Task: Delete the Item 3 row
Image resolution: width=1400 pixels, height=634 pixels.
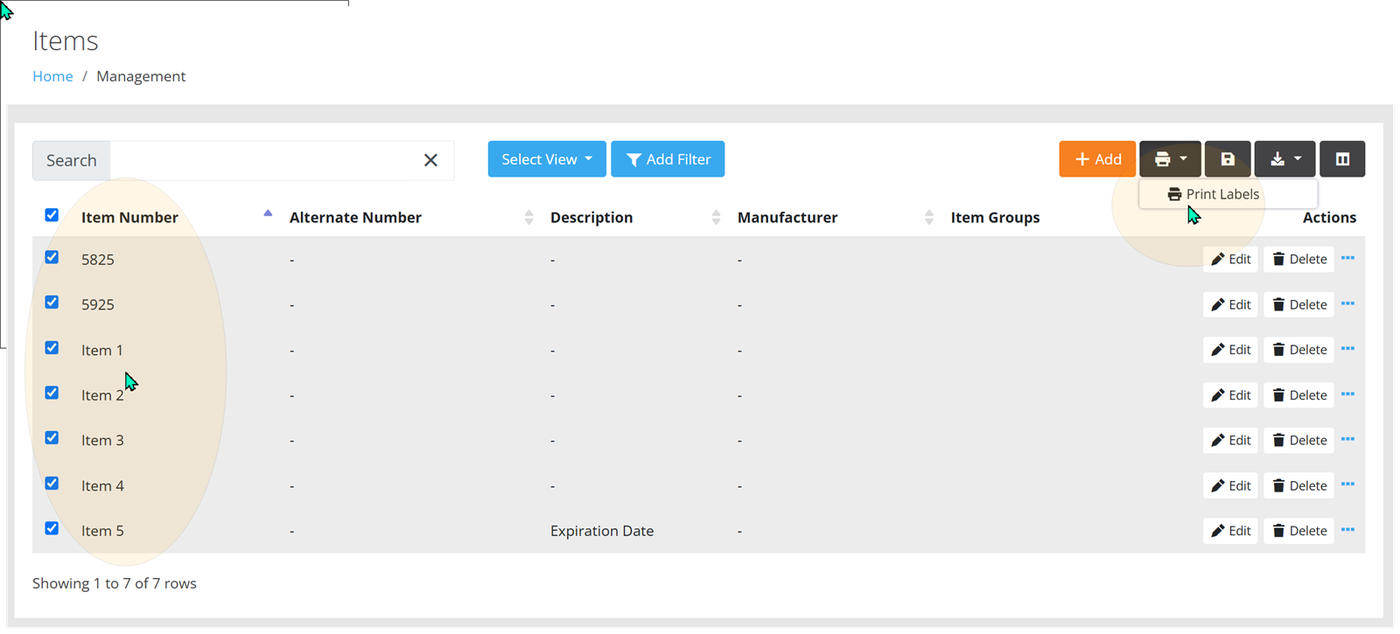Action: 1299,440
